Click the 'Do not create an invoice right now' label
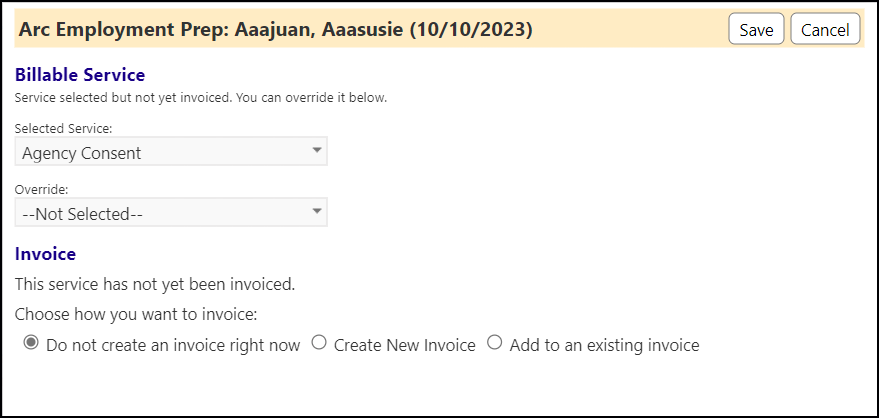 click(173, 345)
